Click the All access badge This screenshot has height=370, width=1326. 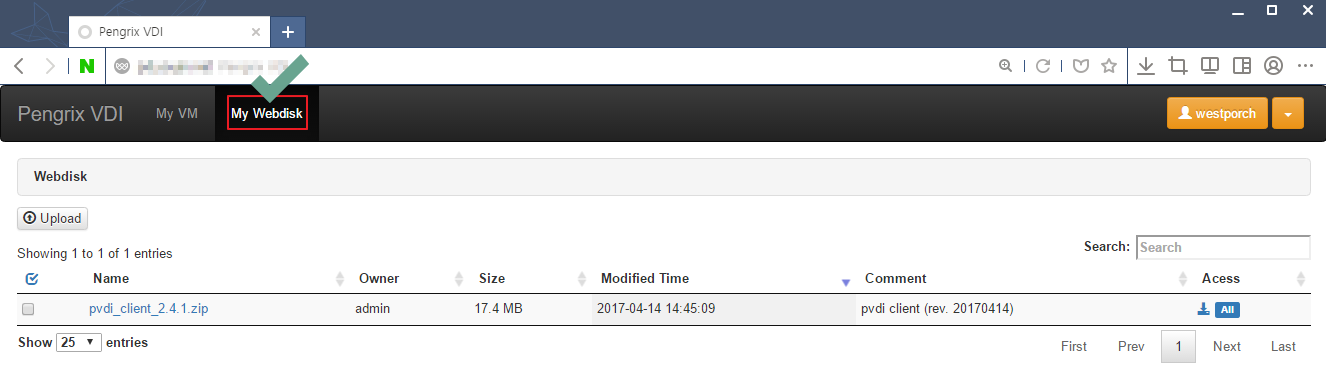pos(1227,310)
